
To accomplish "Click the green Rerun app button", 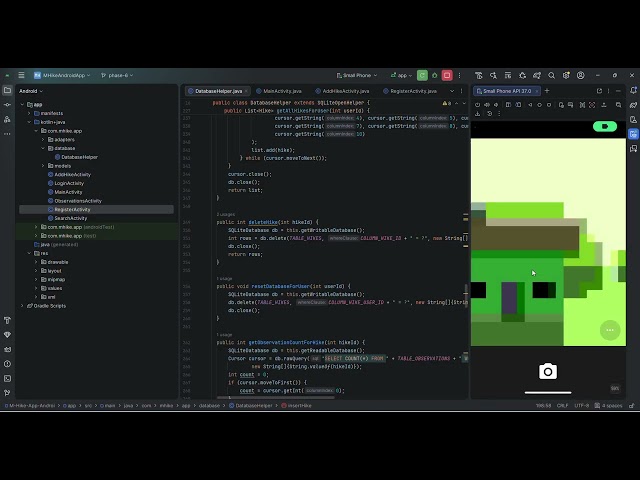I will pos(422,75).
